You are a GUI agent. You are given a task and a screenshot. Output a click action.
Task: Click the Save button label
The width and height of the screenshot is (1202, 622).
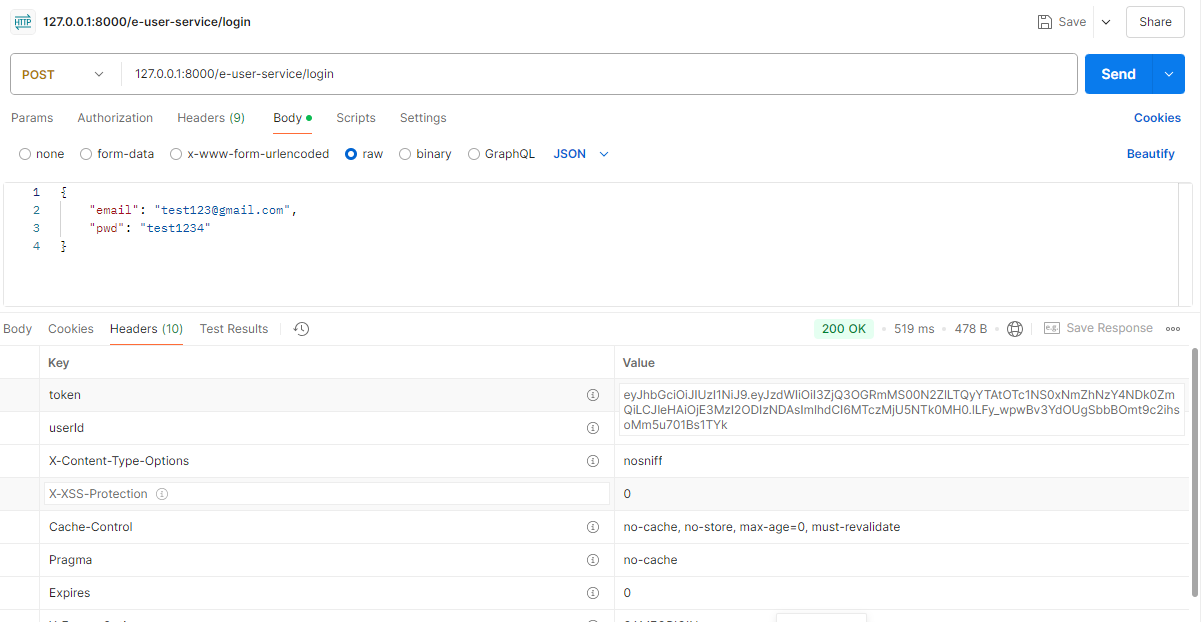pyautogui.click(x=1072, y=22)
